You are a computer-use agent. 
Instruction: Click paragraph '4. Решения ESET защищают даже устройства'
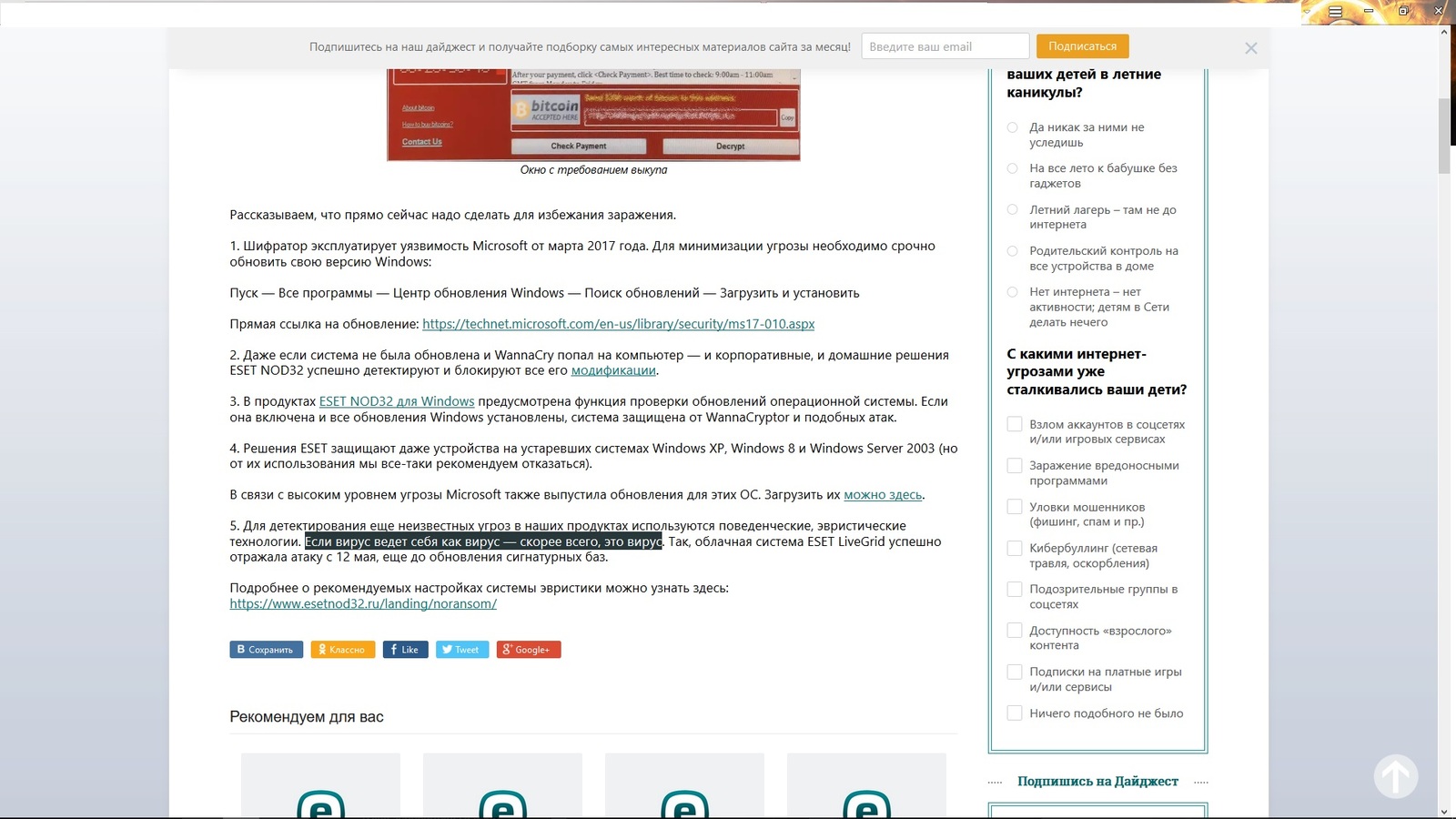pyautogui.click(x=593, y=456)
